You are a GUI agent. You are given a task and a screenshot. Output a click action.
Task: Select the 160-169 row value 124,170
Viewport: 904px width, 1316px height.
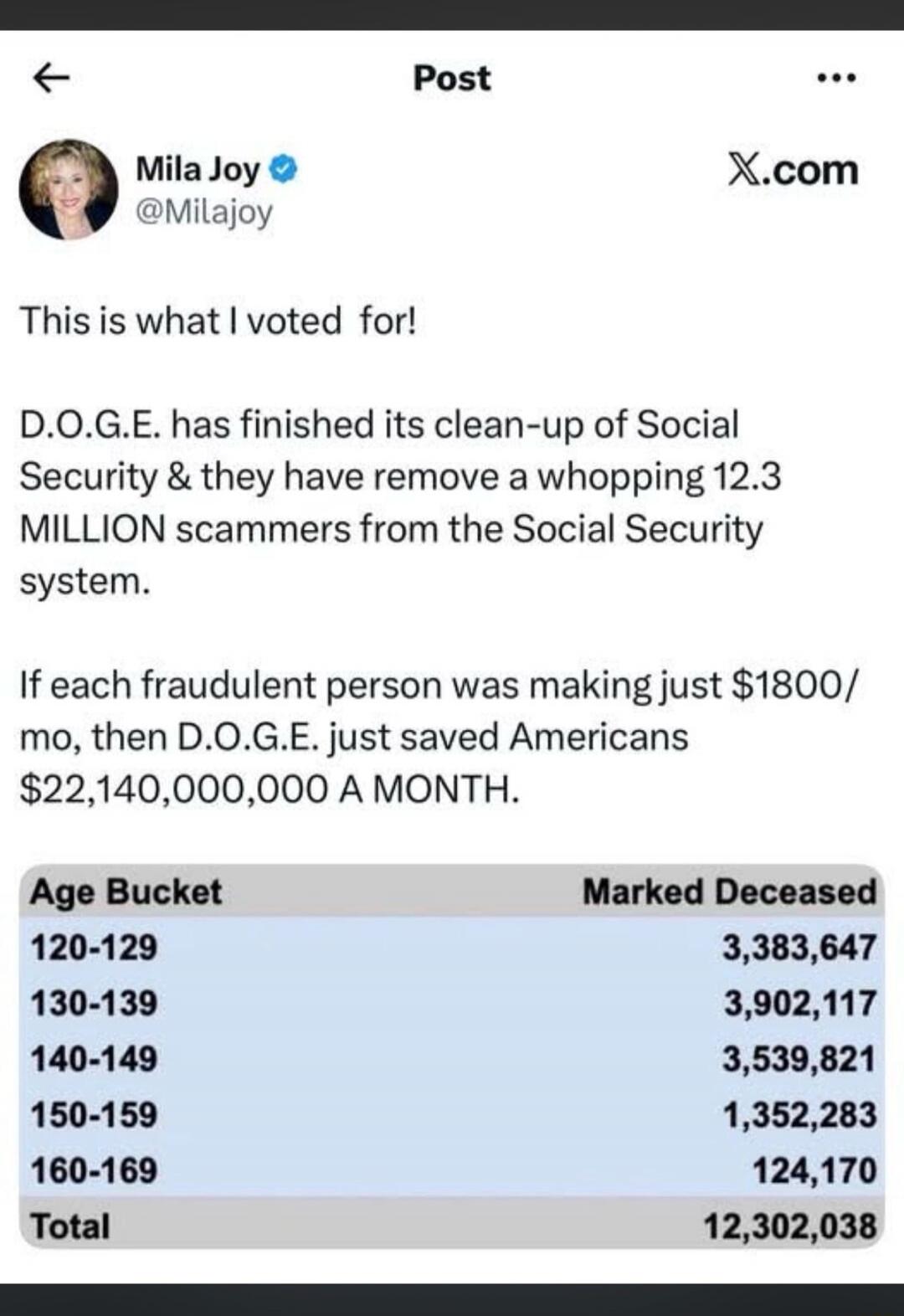pos(816,1170)
